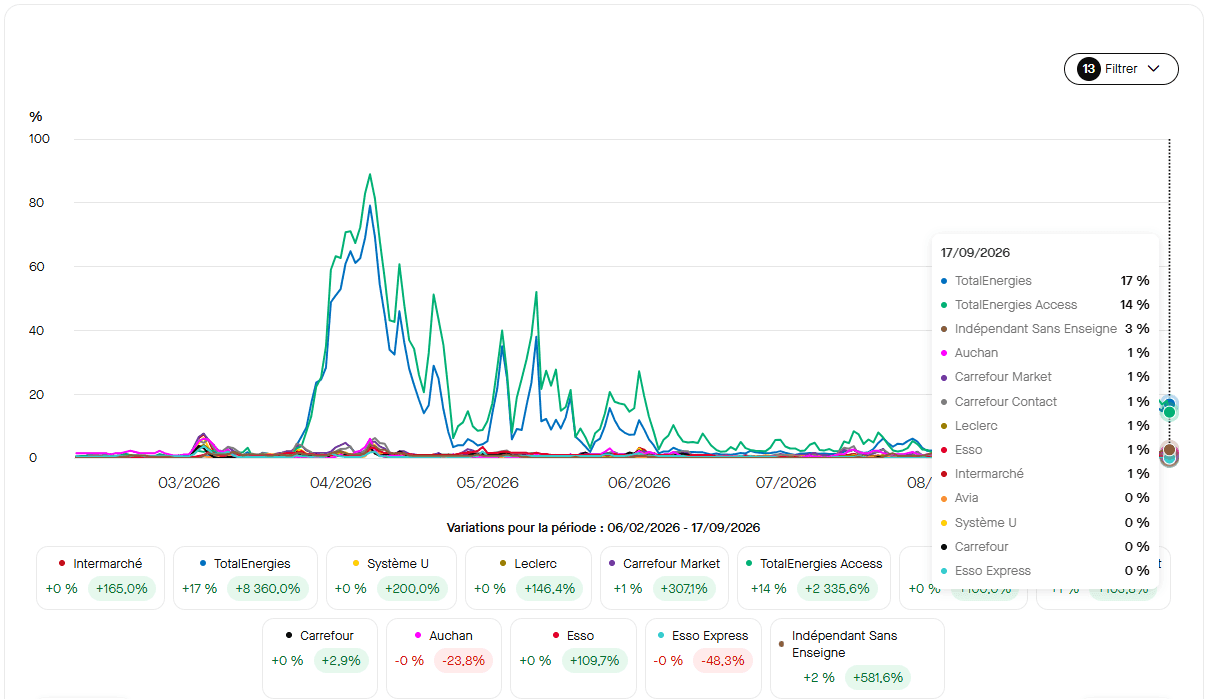Click the 100 y-axis label
The width and height of the screenshot is (1207, 699).
click(x=39, y=139)
